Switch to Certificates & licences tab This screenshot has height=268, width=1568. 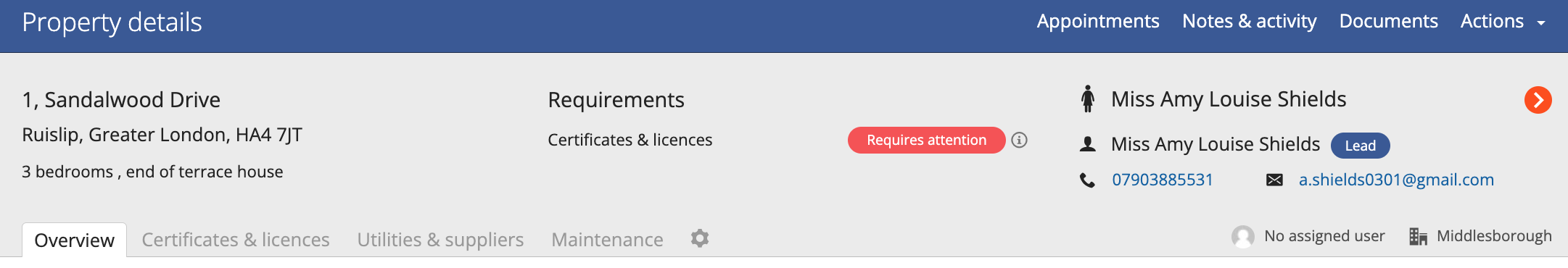tap(236, 240)
